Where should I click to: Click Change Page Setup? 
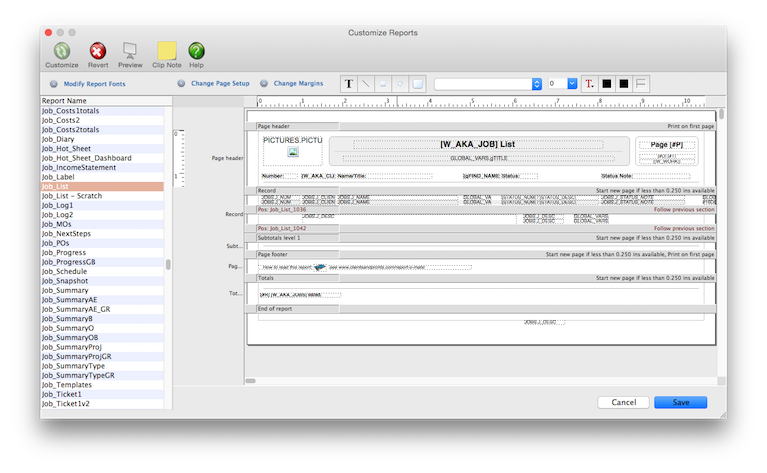click(x=220, y=84)
